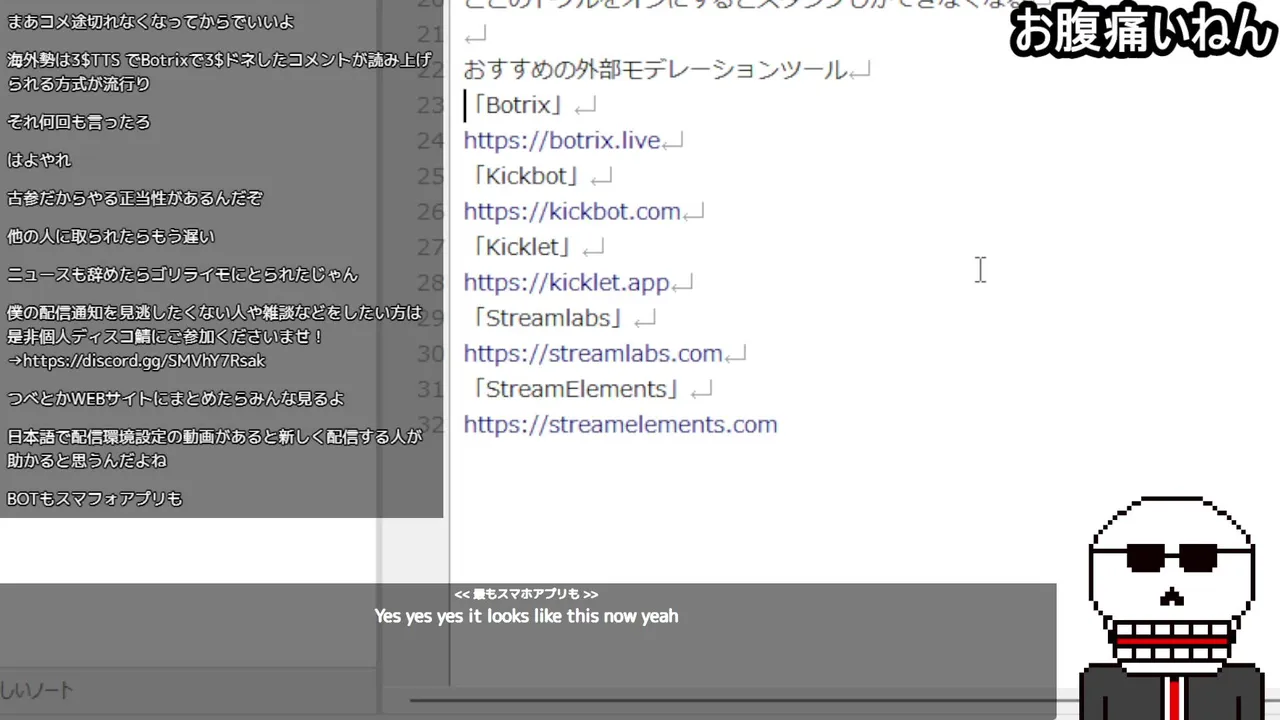This screenshot has width=1280, height=720.
Task: Open the https://kickbot.com link
Action: (571, 211)
